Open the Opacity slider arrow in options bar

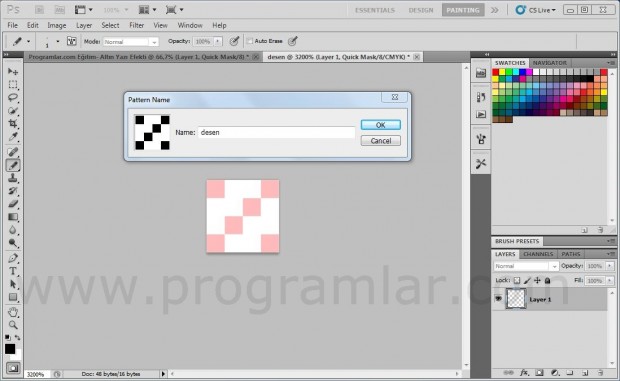(218, 41)
